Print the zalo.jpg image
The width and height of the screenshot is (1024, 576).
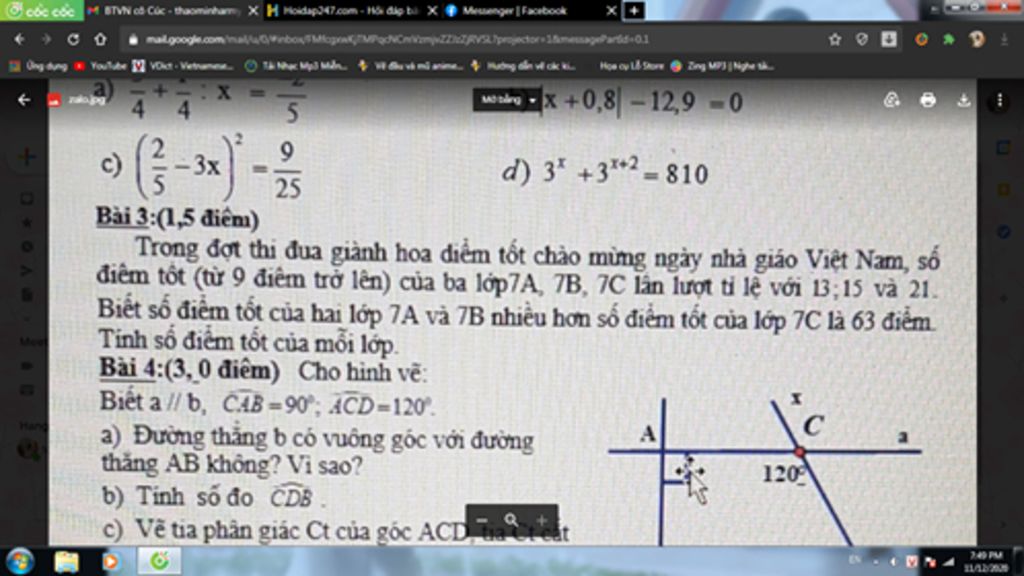coord(927,100)
